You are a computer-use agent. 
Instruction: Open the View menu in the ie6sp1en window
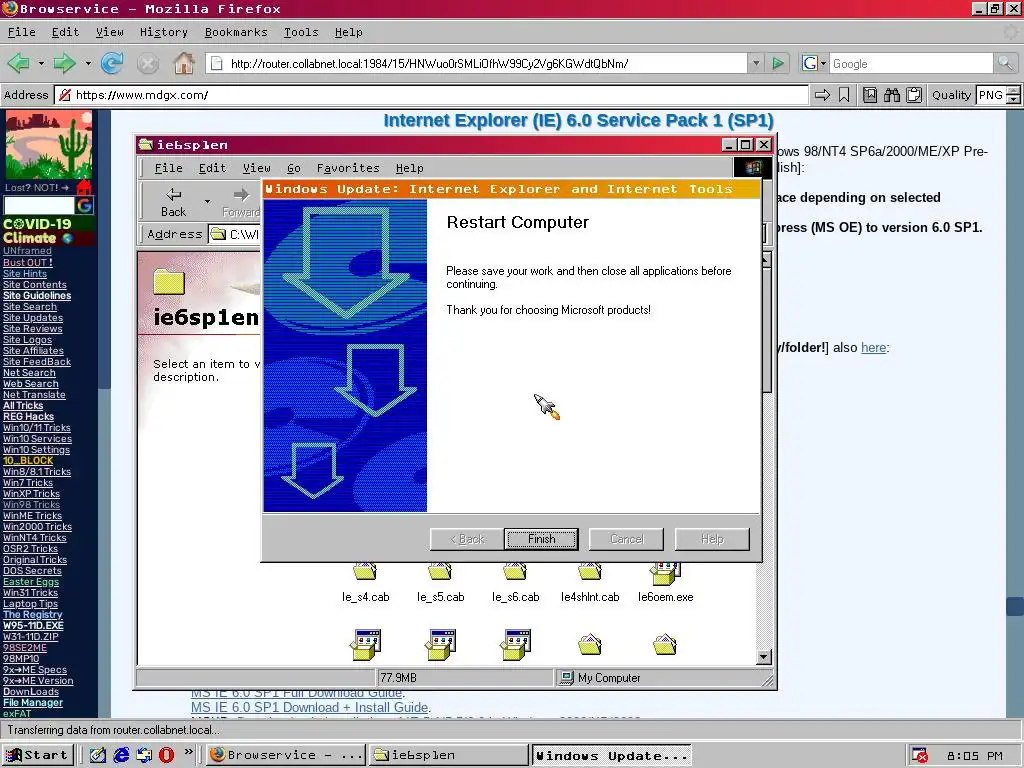(257, 168)
